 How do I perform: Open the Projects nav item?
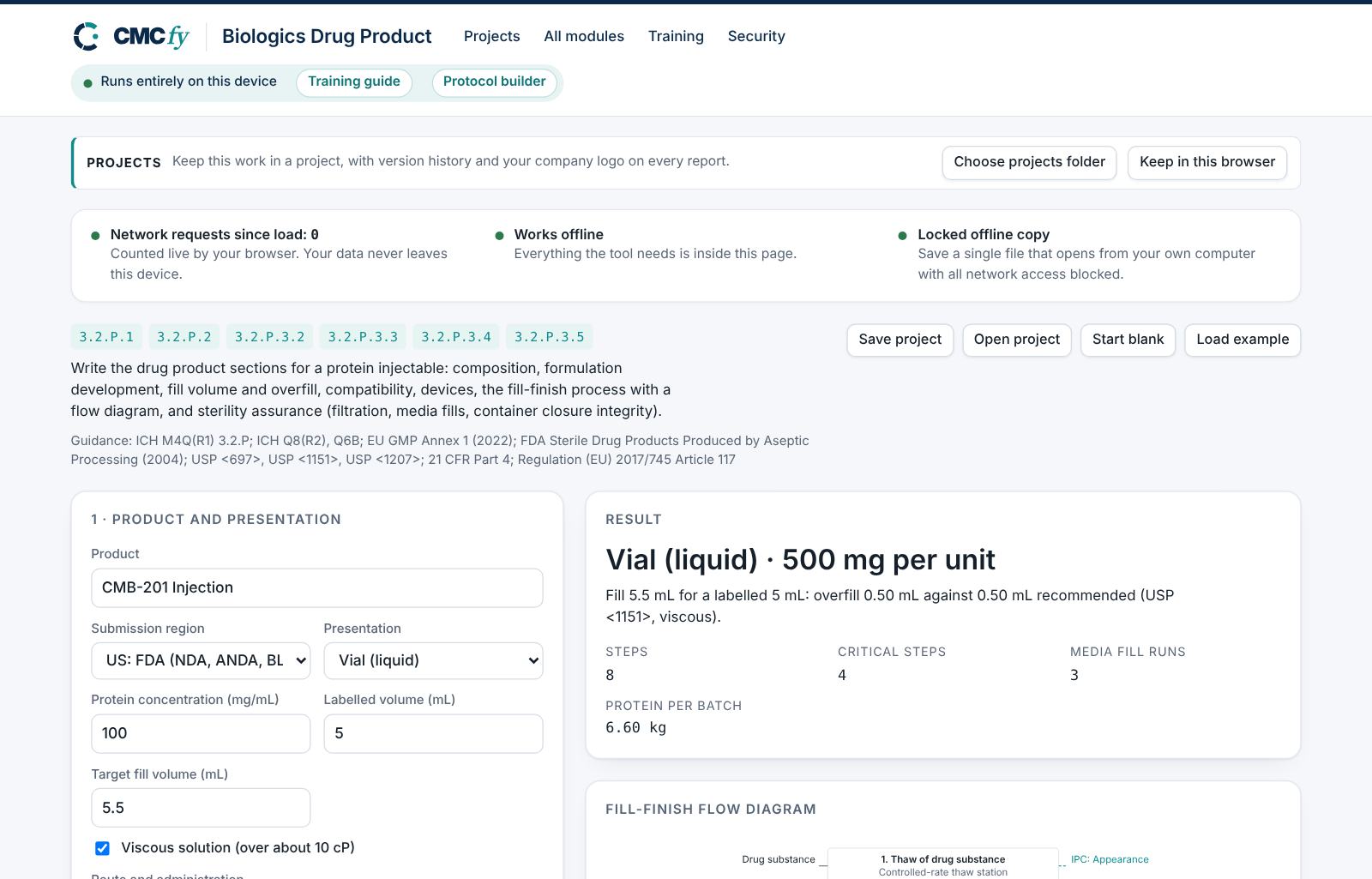pos(491,36)
